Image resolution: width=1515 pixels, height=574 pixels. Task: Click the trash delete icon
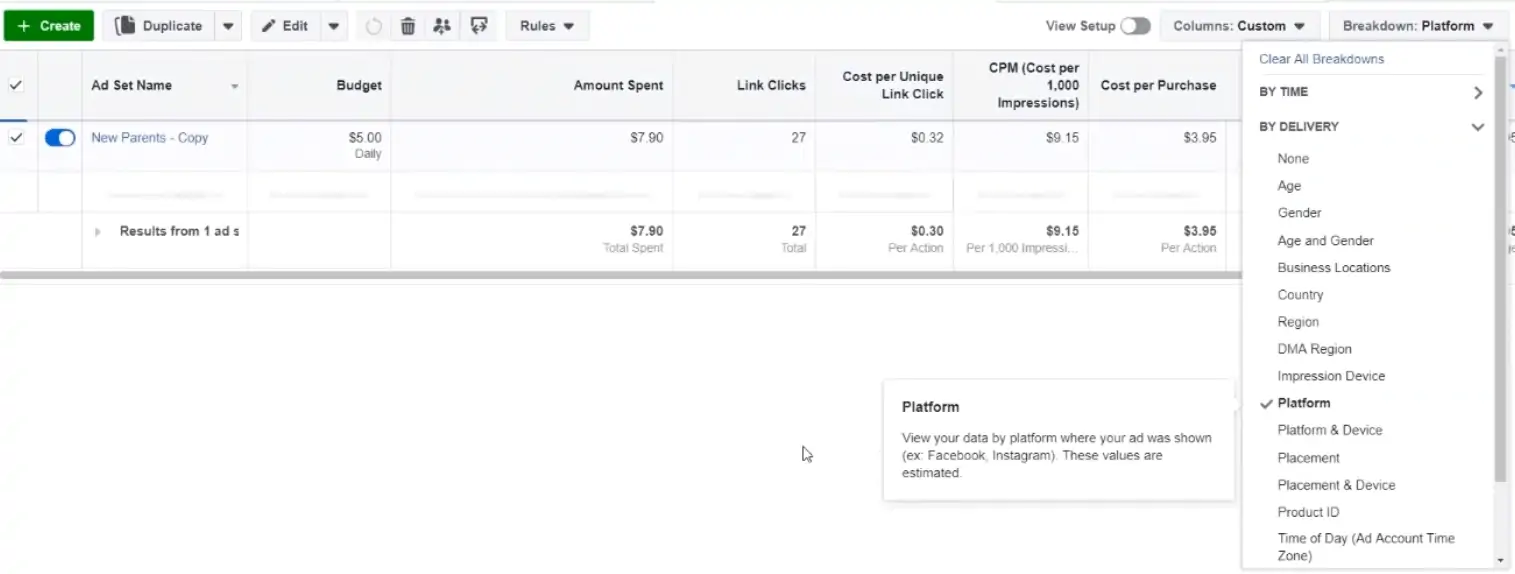(x=408, y=26)
